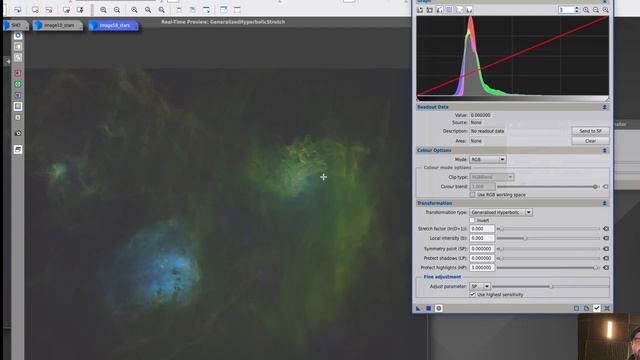Click the leftmost window icon in top toolbar
Screen dimensions: 640x360
pos(17,10)
